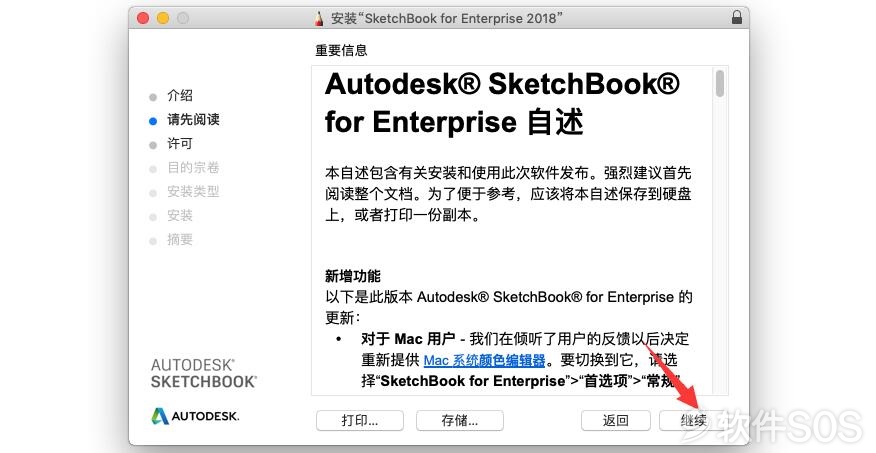Screen dimensions: 876x453
Task: Click the 存储... (Save) button
Action: [x=460, y=421]
